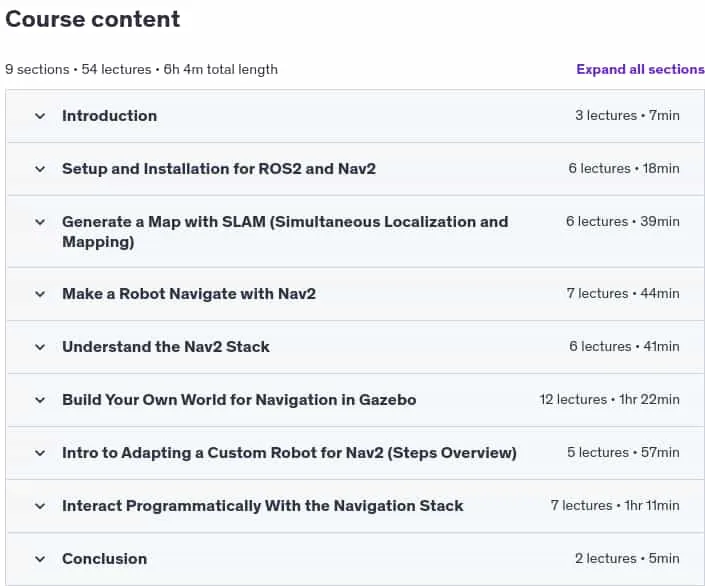Expand the Conclusion section chevron
Screen dimensions: 705x586
40,559
